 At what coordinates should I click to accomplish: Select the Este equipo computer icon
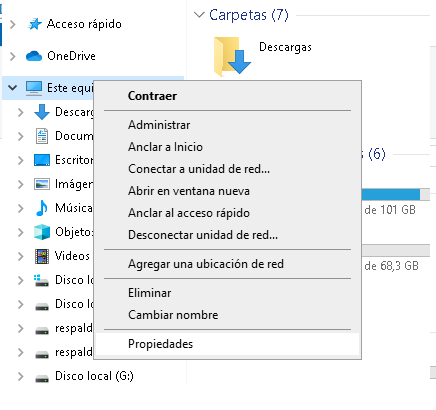click(34, 88)
